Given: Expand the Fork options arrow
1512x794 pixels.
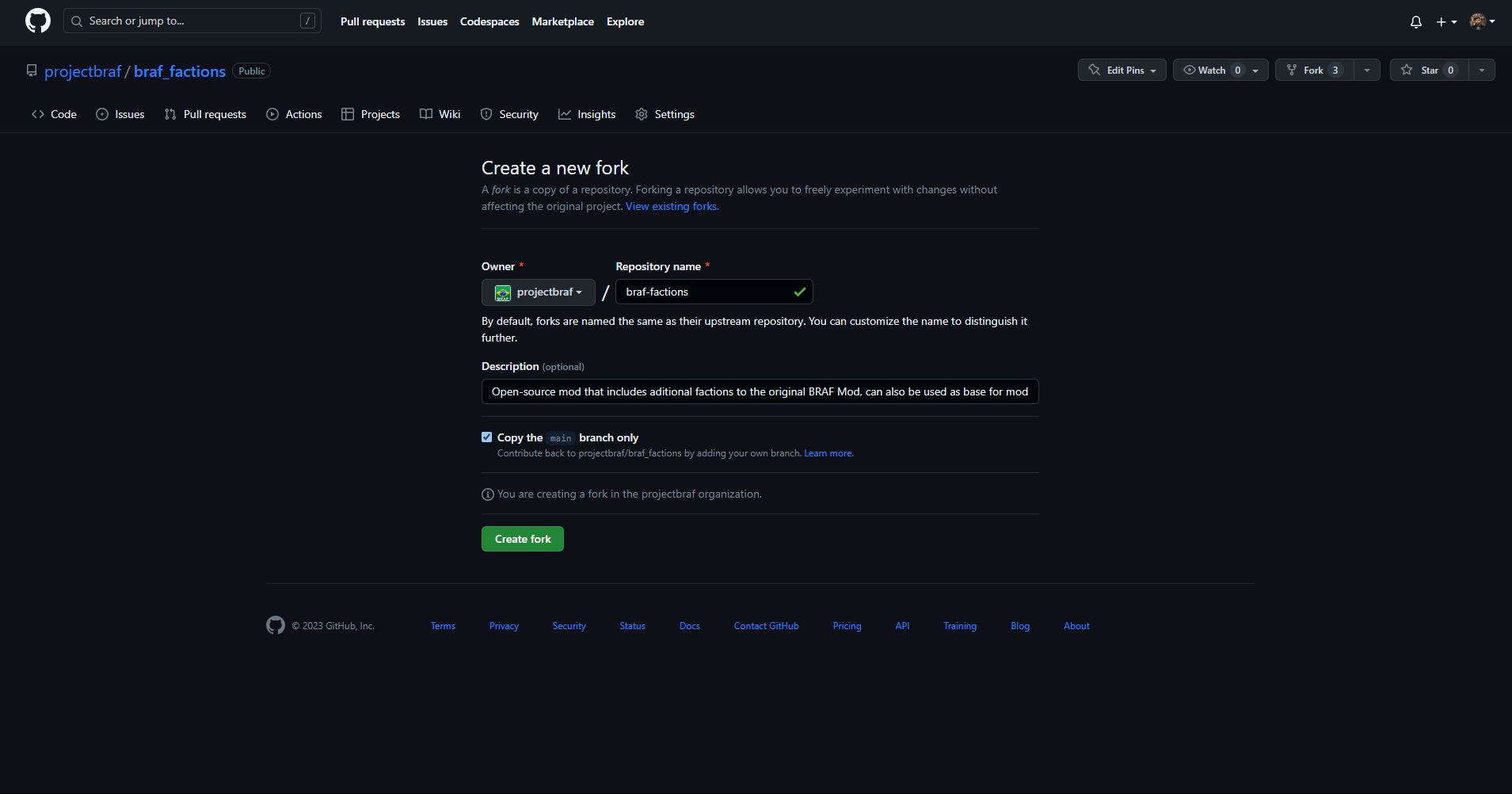Looking at the screenshot, I should (1367, 70).
